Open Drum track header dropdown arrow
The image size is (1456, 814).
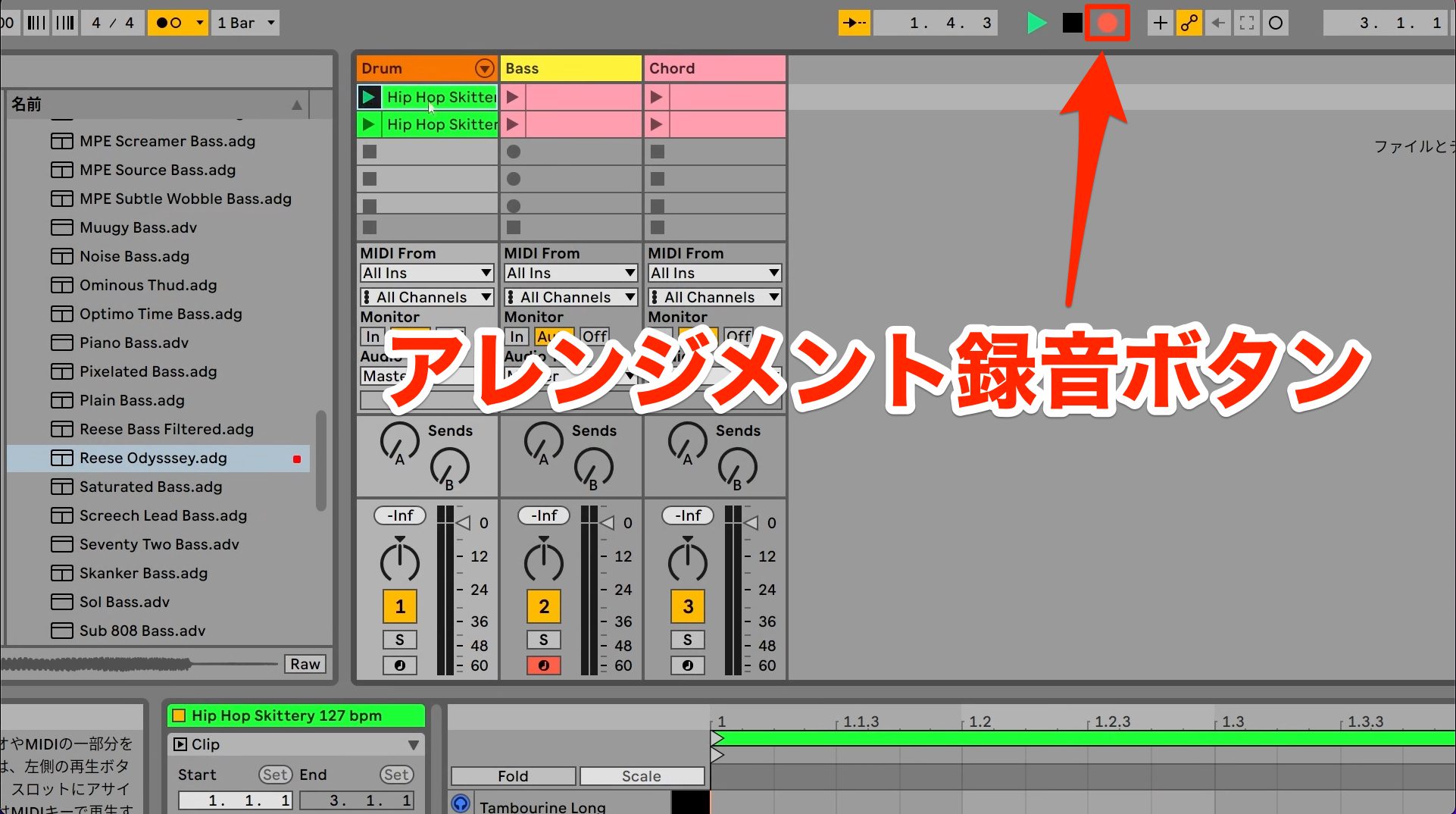tap(484, 68)
